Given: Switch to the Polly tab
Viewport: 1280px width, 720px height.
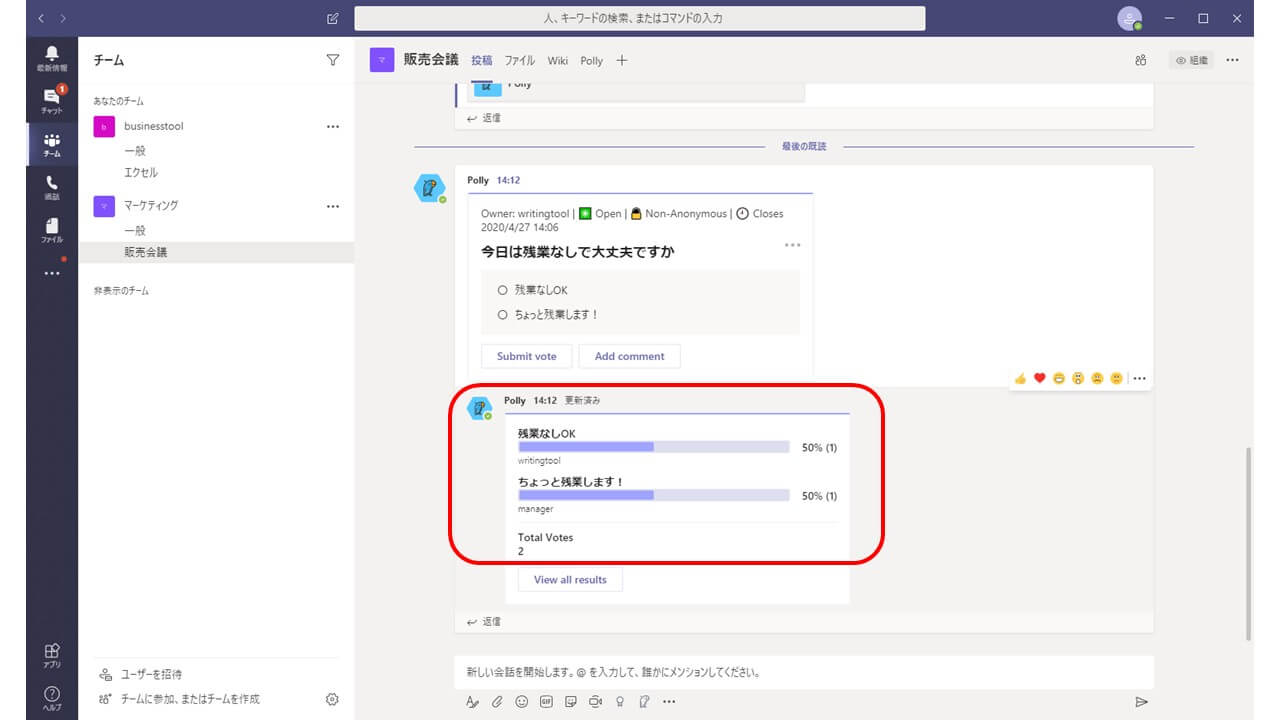Looking at the screenshot, I should point(591,61).
